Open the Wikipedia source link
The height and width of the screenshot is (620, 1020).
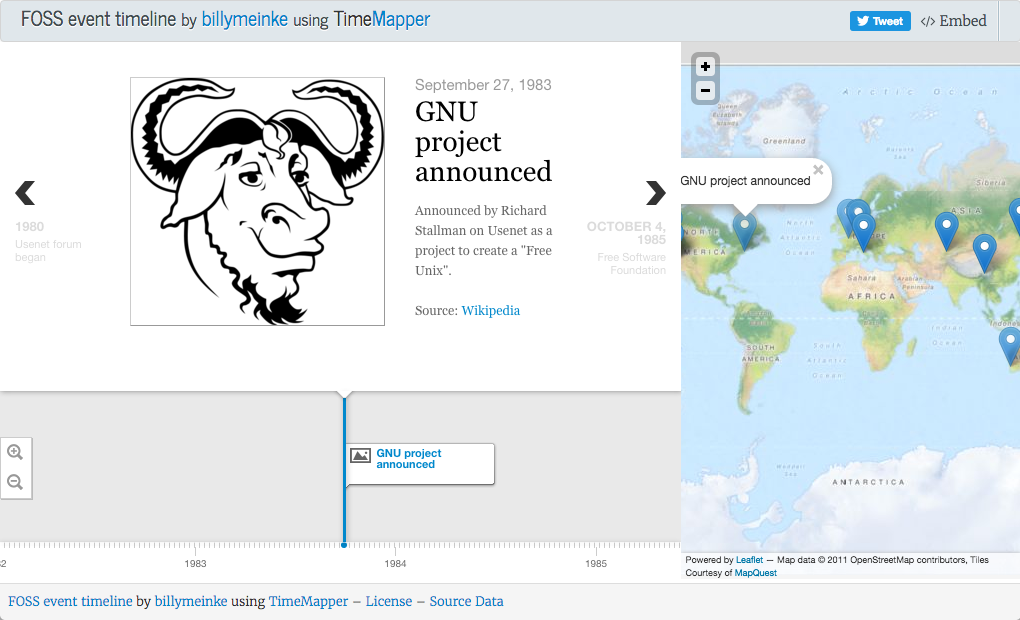click(x=490, y=310)
